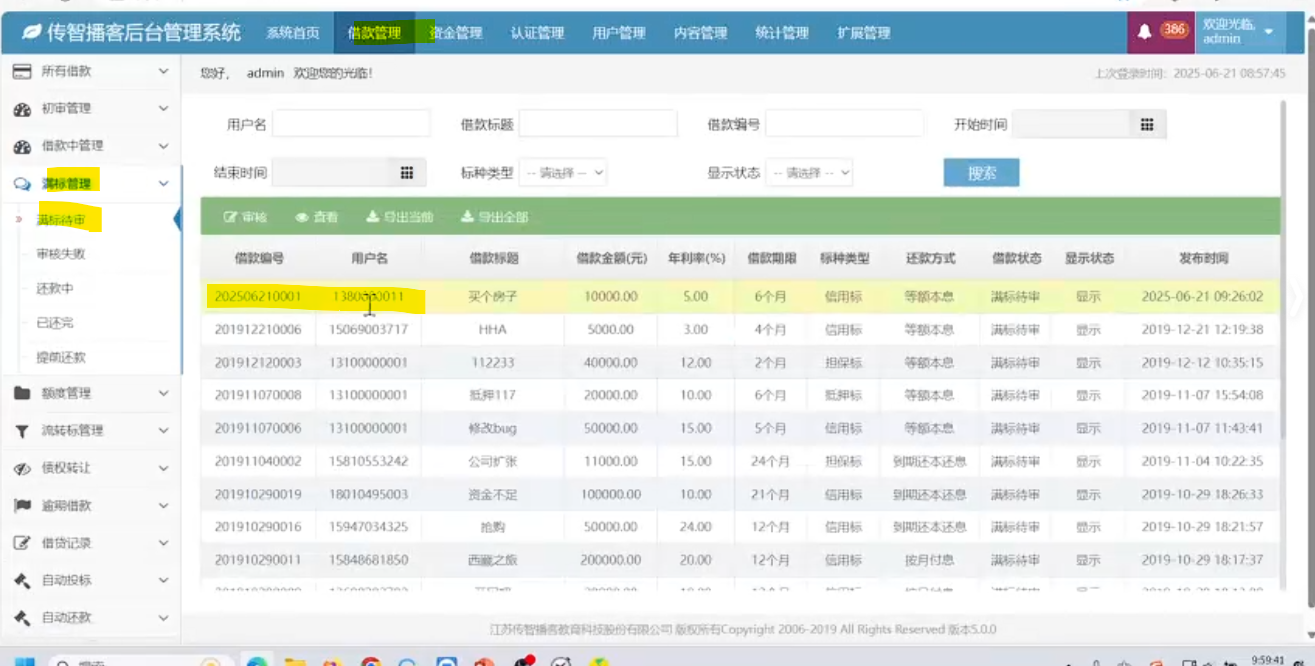Focus the 用户名 search field
This screenshot has height=666, width=1315.
[x=351, y=124]
